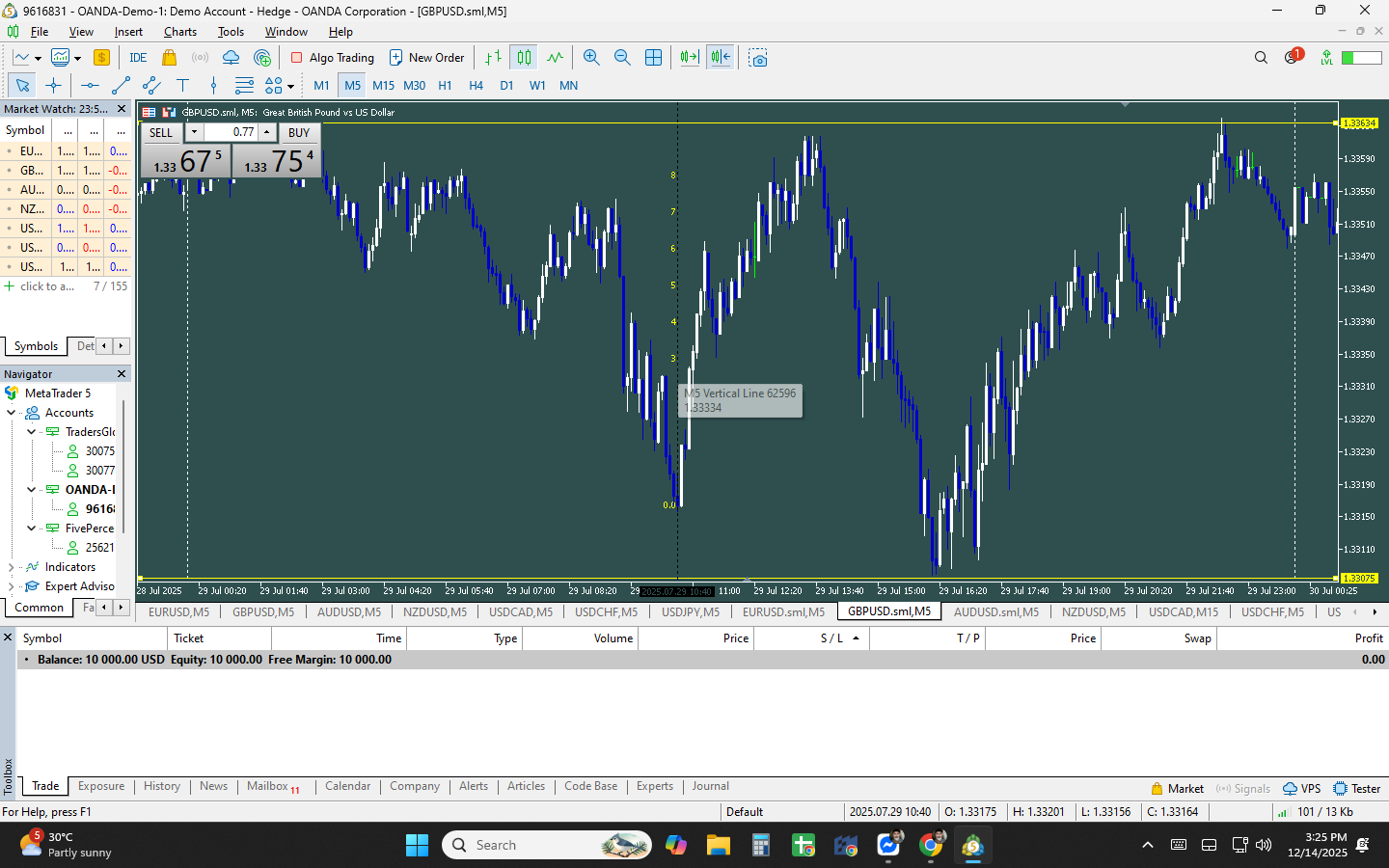Click to add a Market Watch symbol

click(39, 286)
